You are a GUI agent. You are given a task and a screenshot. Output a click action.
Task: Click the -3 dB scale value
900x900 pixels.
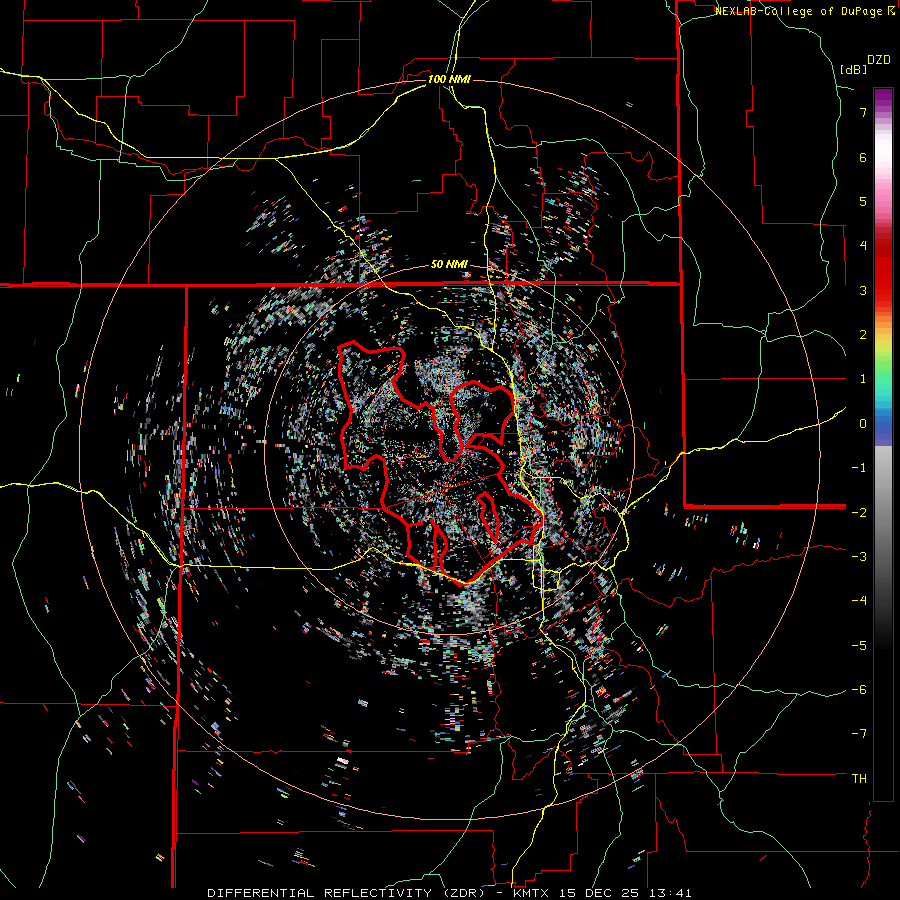coord(859,557)
